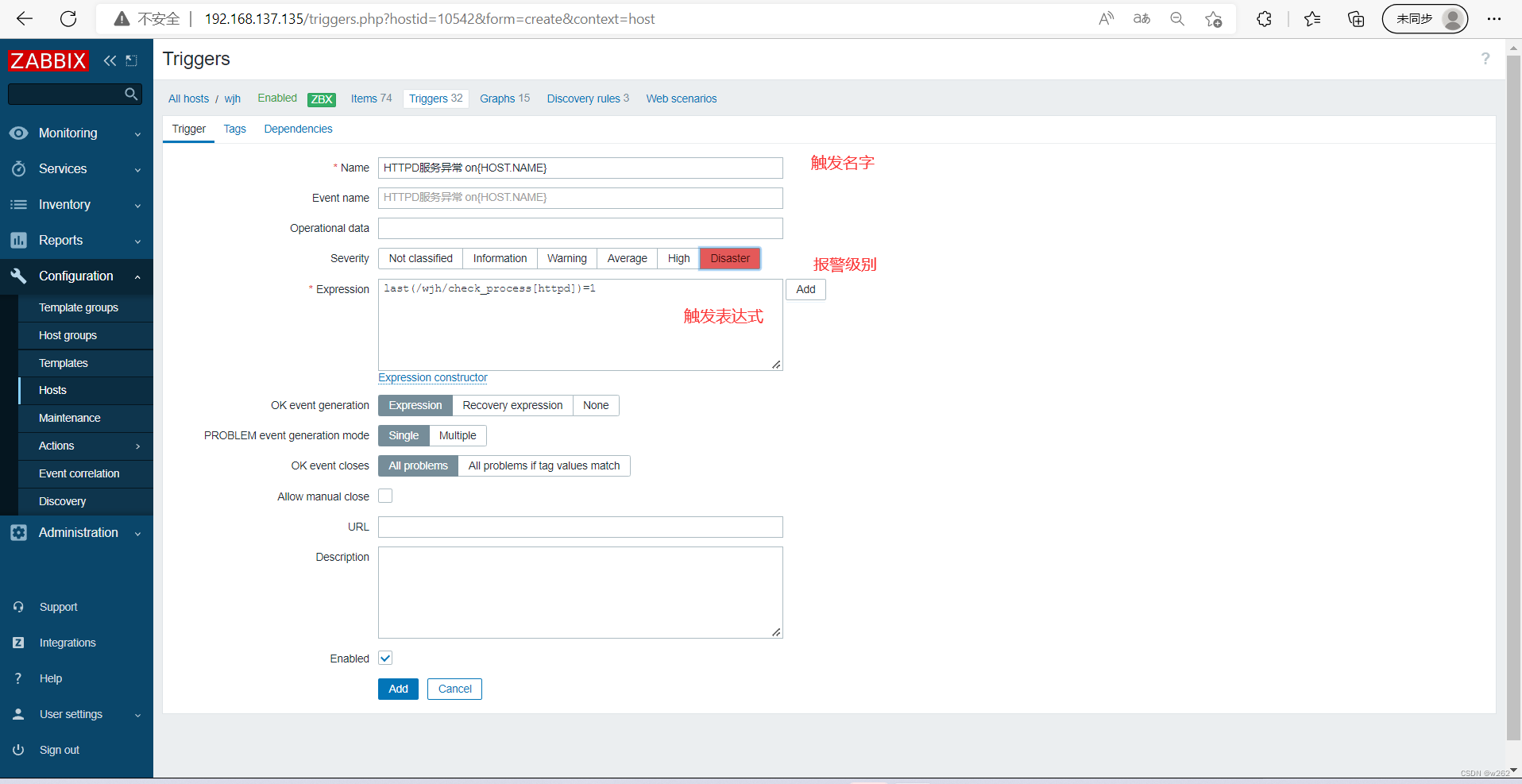
Task: Expand the Administration menu chevron
Action: point(137,534)
